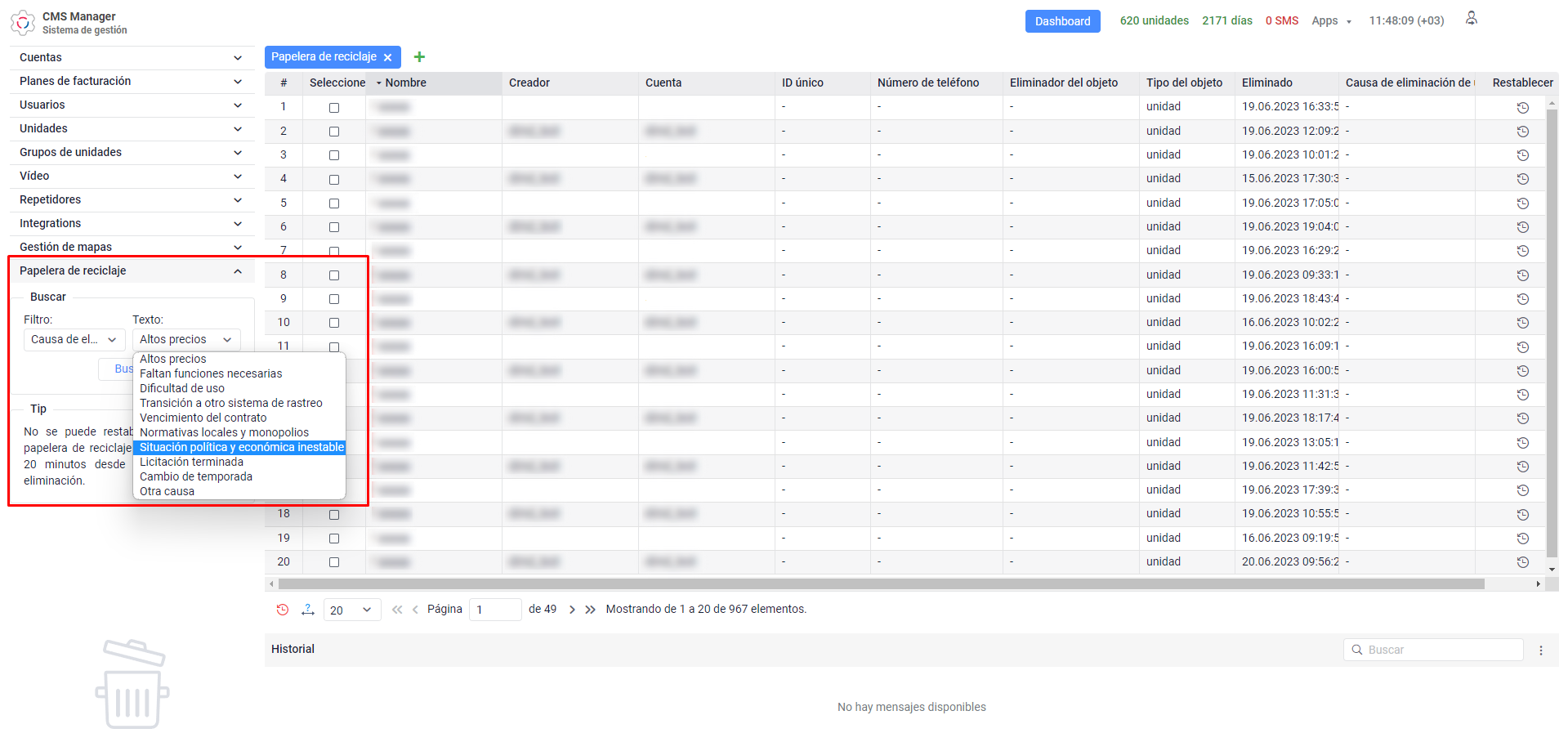Open the Apps menu in header
This screenshot has height=751, width=1568.
pyautogui.click(x=1331, y=21)
